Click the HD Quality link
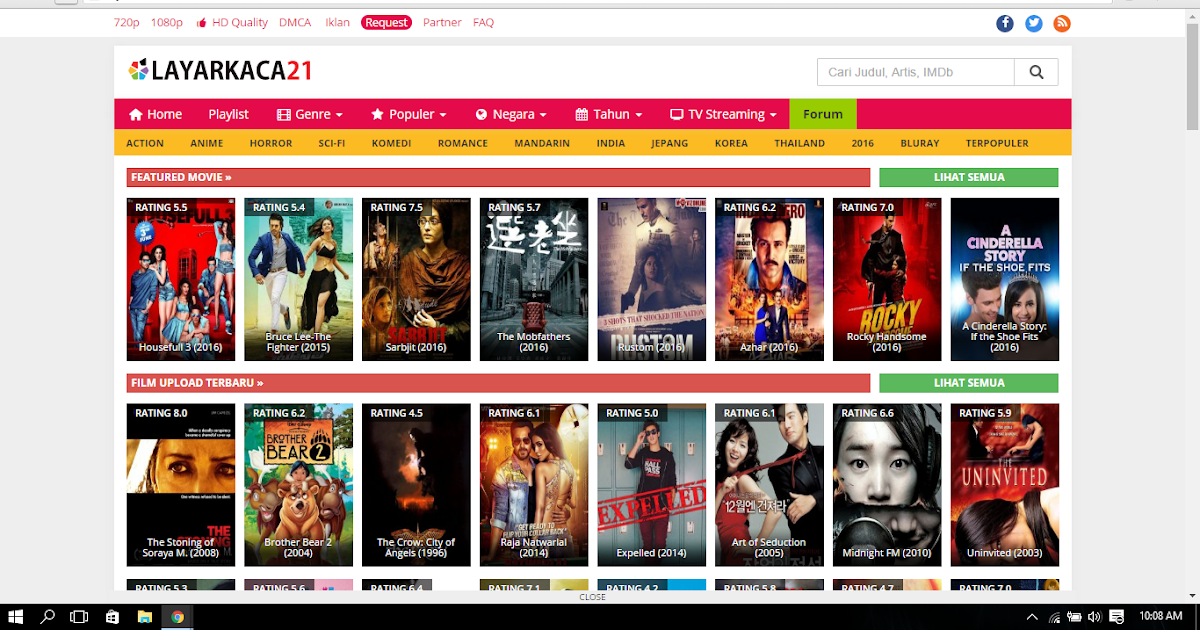This screenshot has width=1200, height=630. [x=232, y=22]
